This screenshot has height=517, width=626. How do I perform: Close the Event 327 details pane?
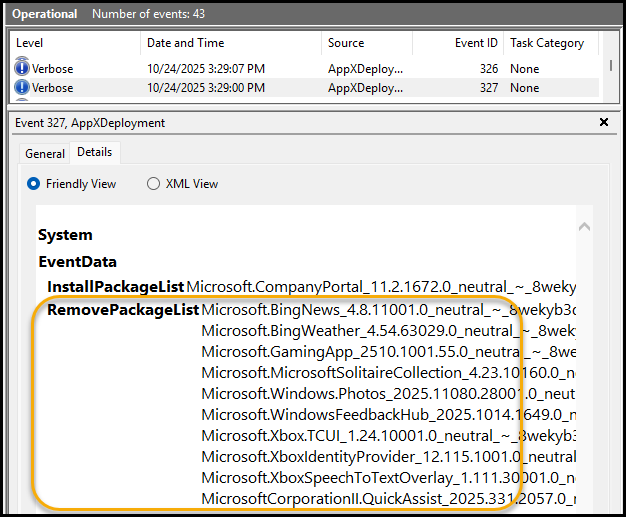603,122
